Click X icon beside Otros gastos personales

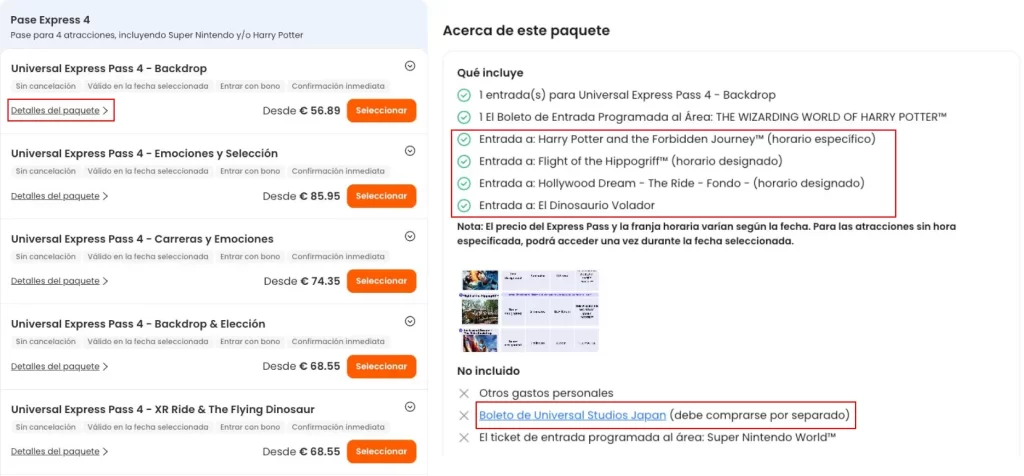[464, 393]
